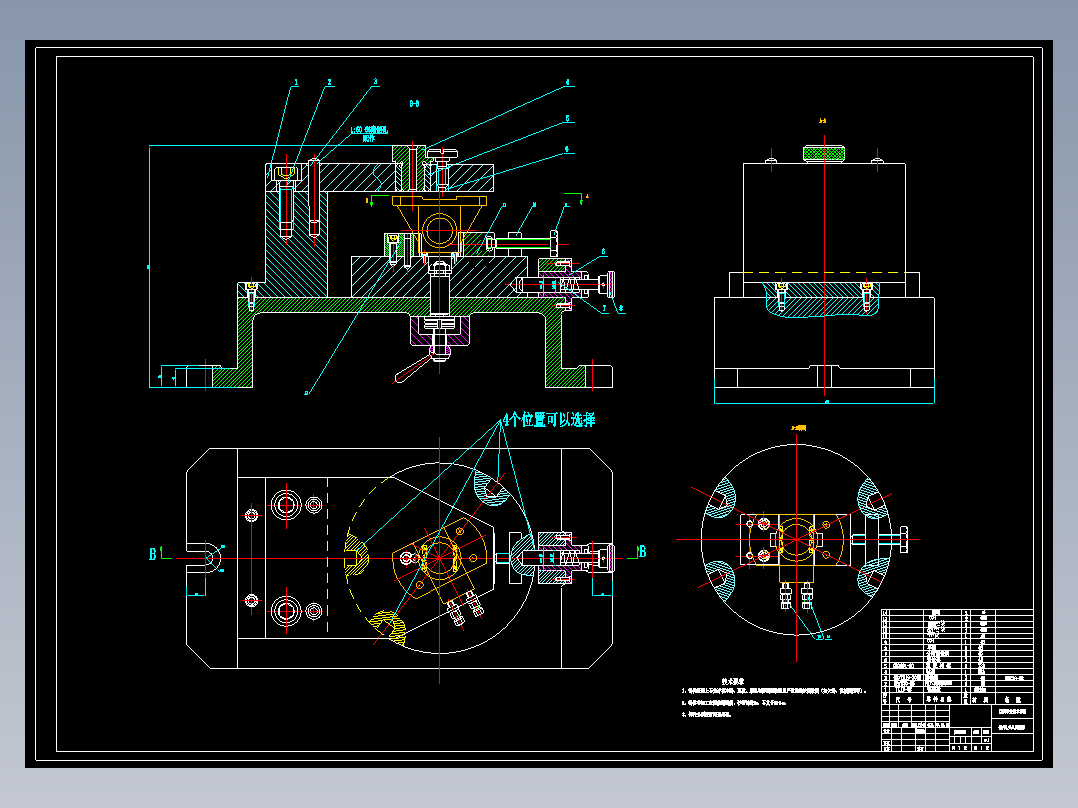Image resolution: width=1078 pixels, height=808 pixels.
Task: Click the "B-B" section view title
Action: 415,104
